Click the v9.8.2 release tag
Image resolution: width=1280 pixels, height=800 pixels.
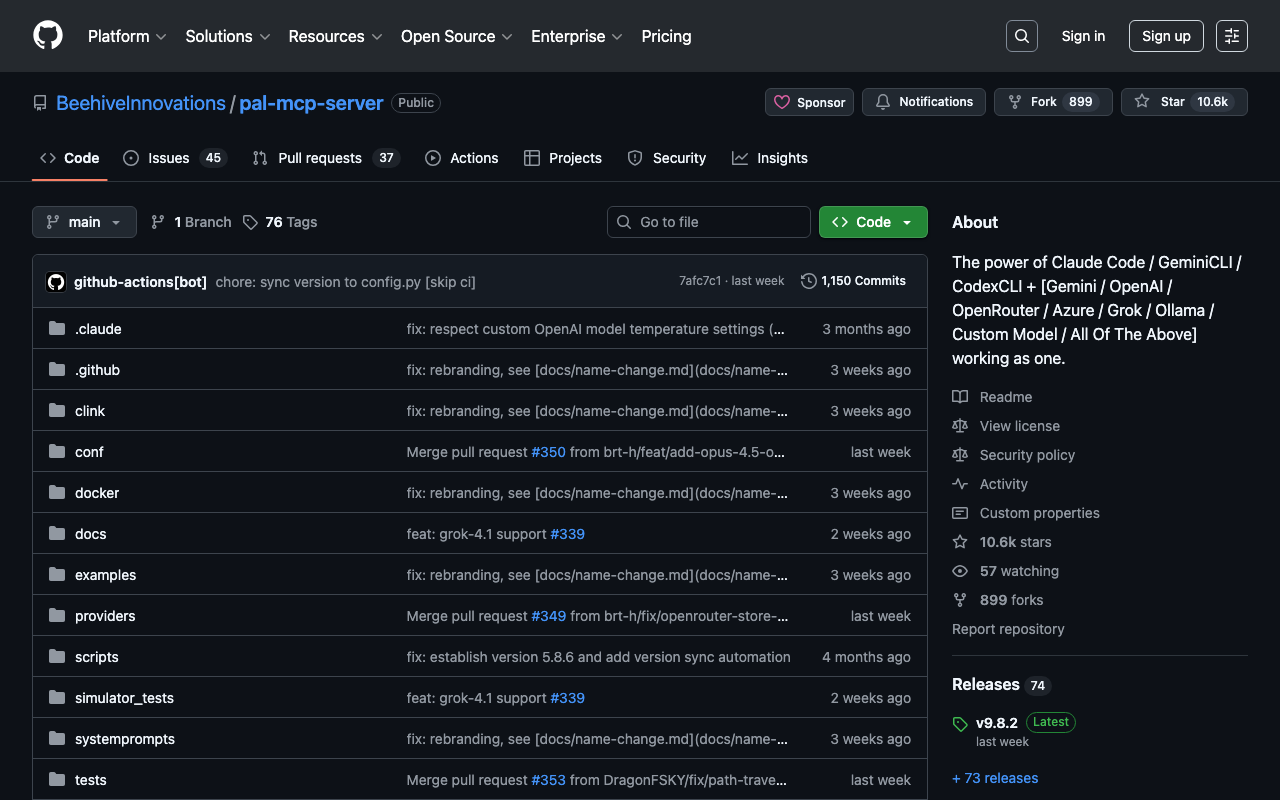[x=996, y=723]
